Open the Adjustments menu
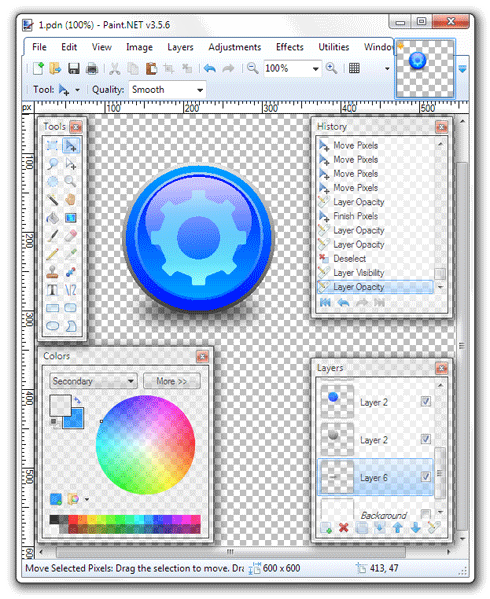This screenshot has width=490, height=599. click(234, 47)
